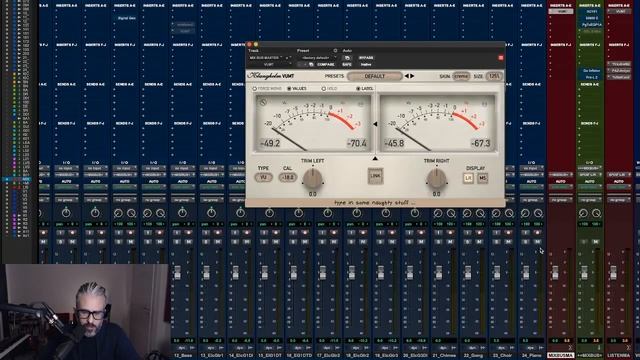
Task: Change the SIZE 125% selector
Action: point(494,76)
